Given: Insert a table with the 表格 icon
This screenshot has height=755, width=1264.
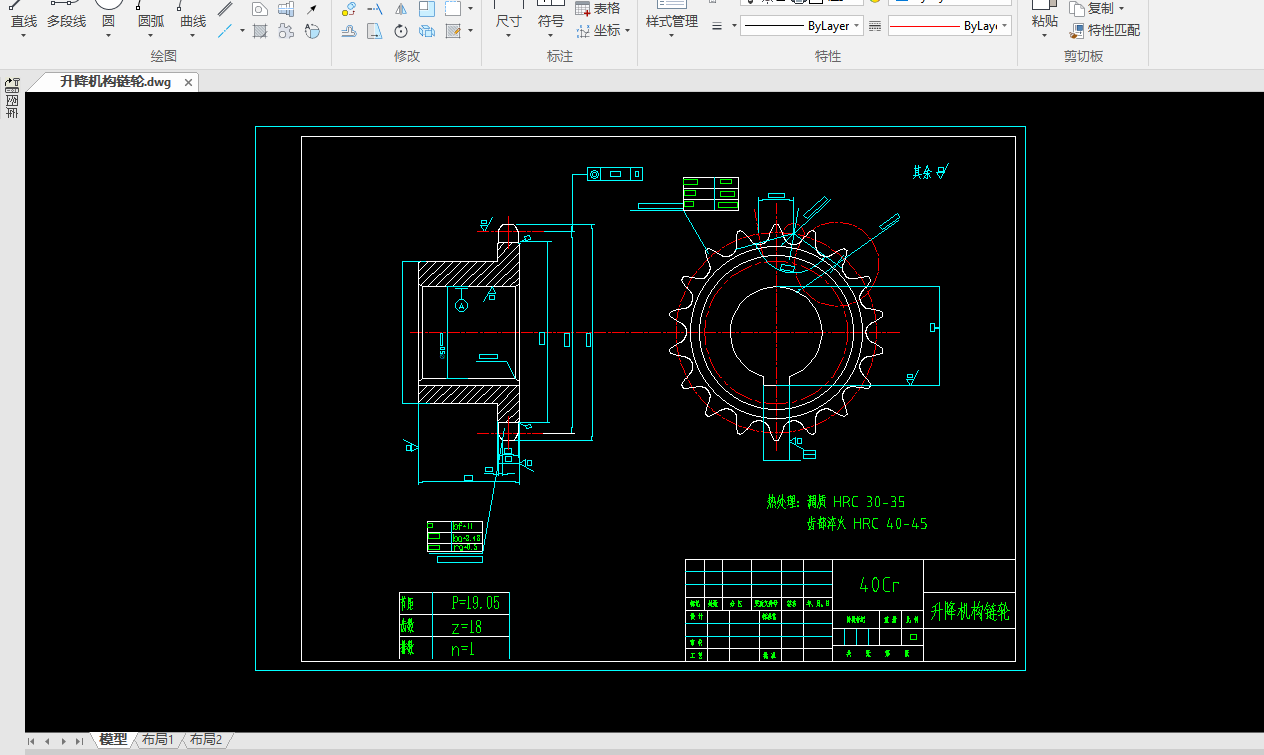Looking at the screenshot, I should [x=583, y=9].
